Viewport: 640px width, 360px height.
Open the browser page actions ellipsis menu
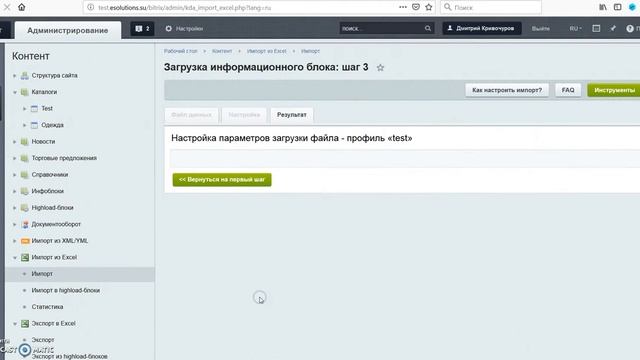403,7
